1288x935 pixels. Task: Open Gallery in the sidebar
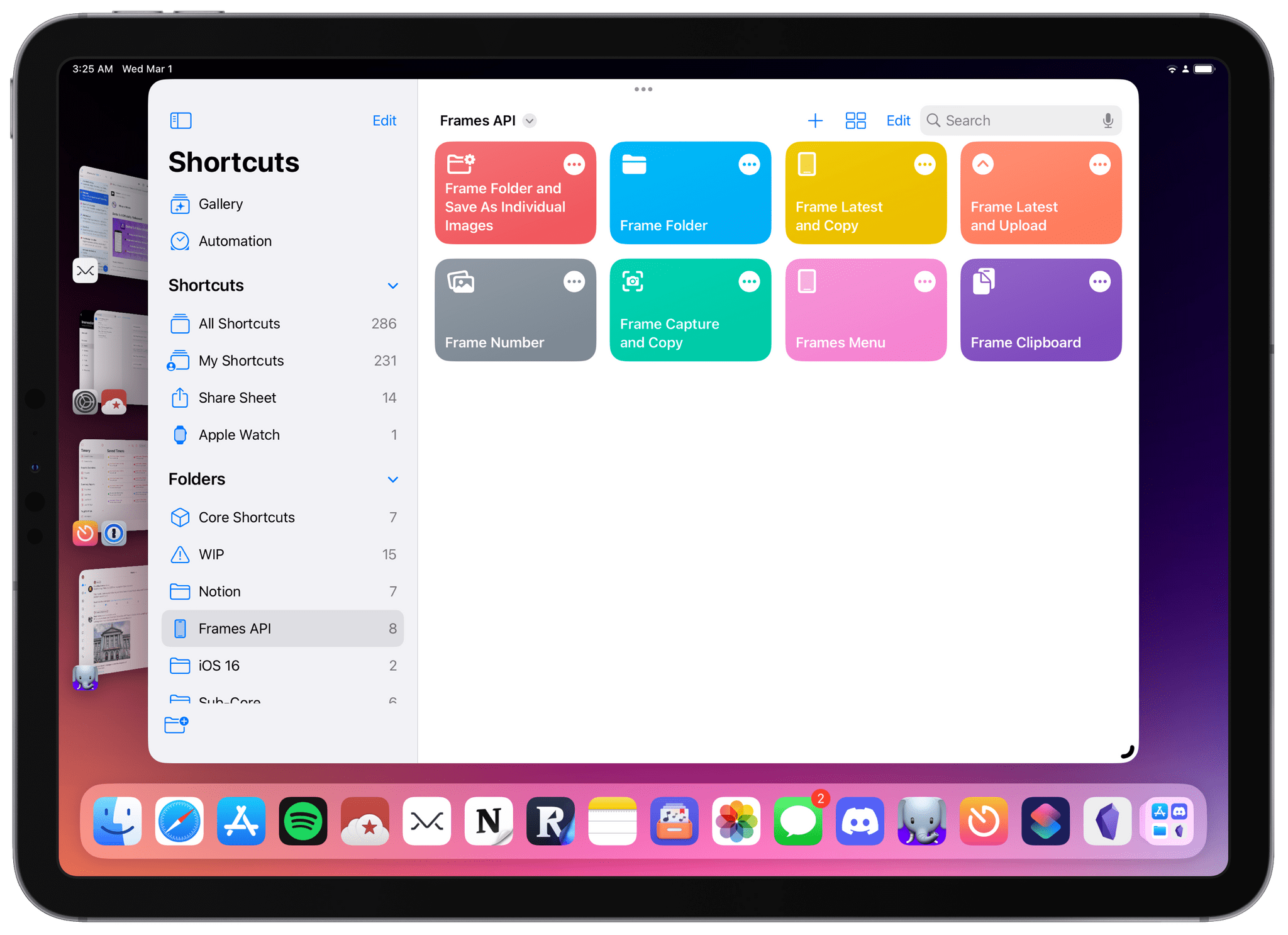pyautogui.click(x=220, y=204)
